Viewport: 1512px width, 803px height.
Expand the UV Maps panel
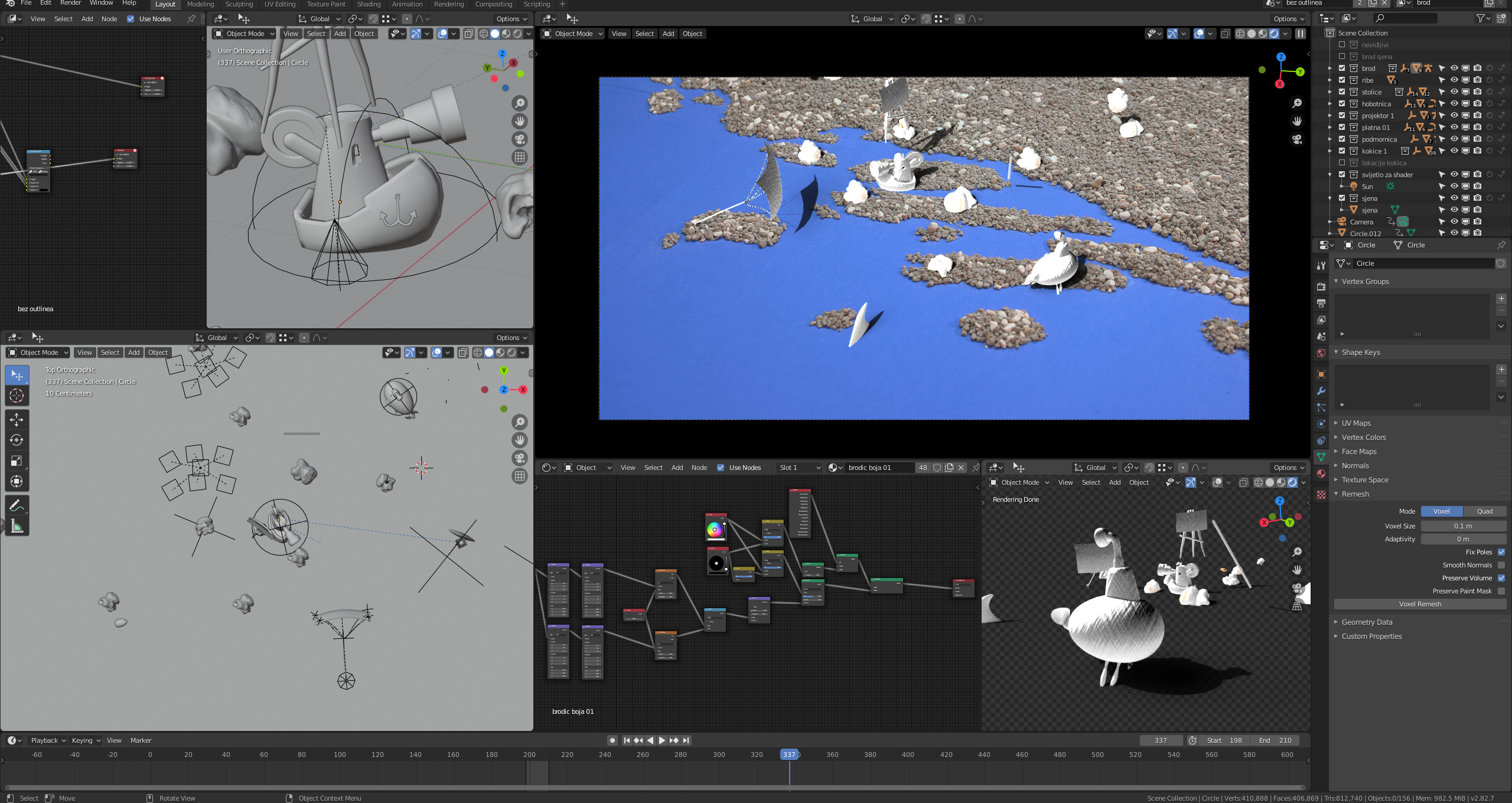1355,423
